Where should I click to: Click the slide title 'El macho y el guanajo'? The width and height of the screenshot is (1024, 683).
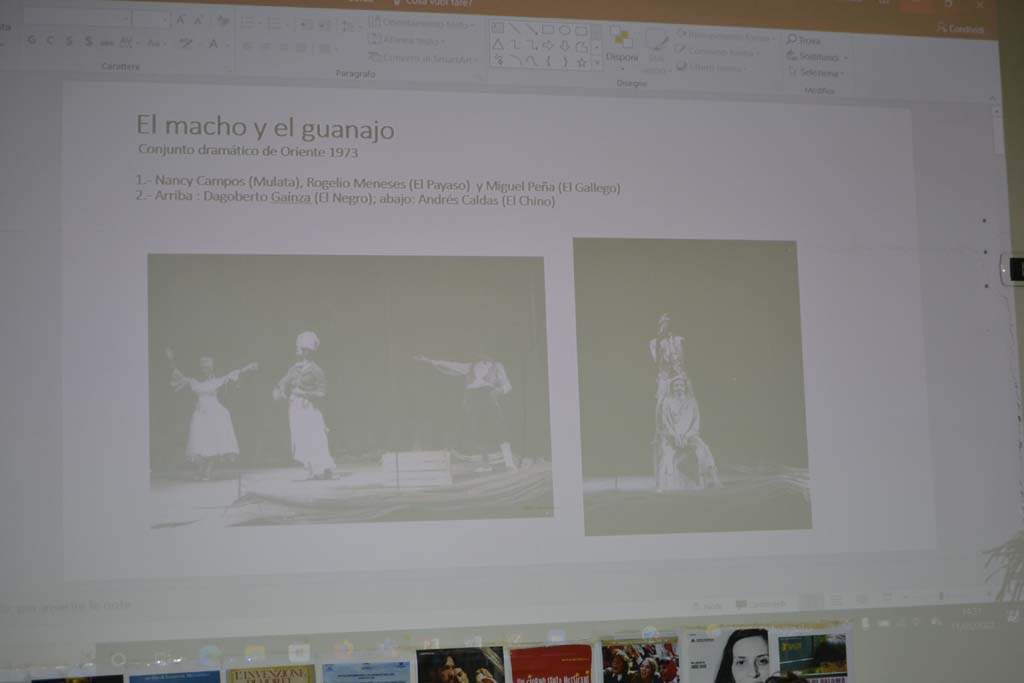pyautogui.click(x=265, y=127)
